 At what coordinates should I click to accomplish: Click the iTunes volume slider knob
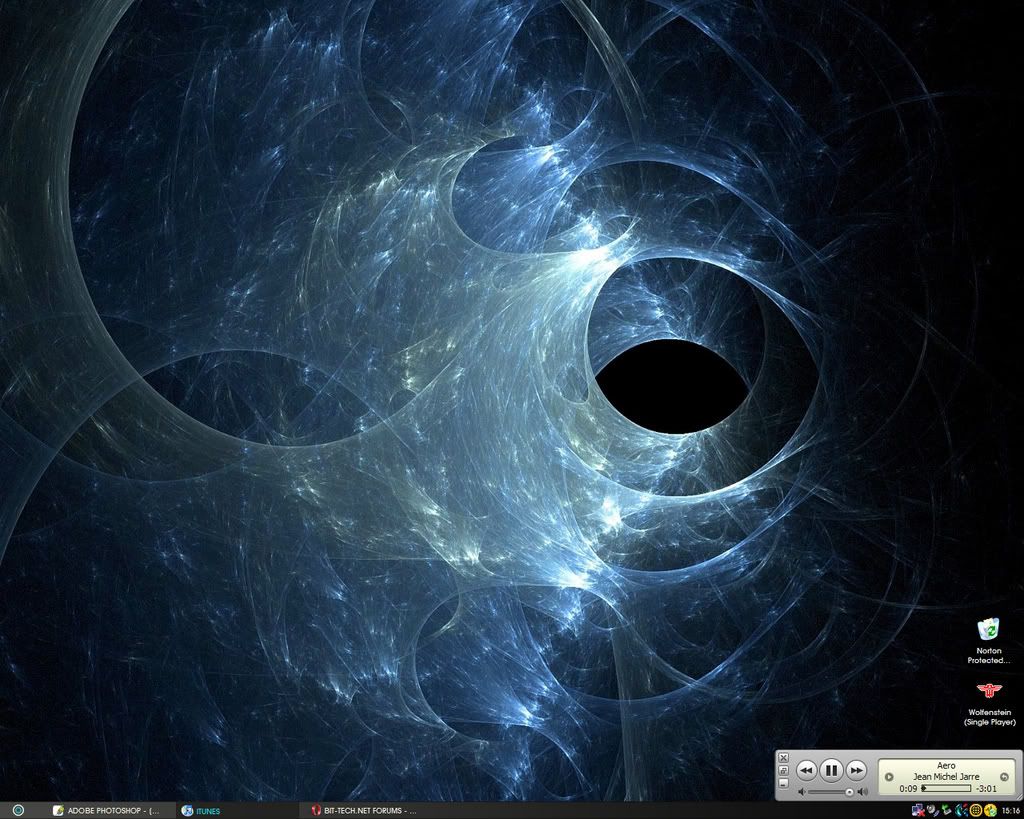850,792
